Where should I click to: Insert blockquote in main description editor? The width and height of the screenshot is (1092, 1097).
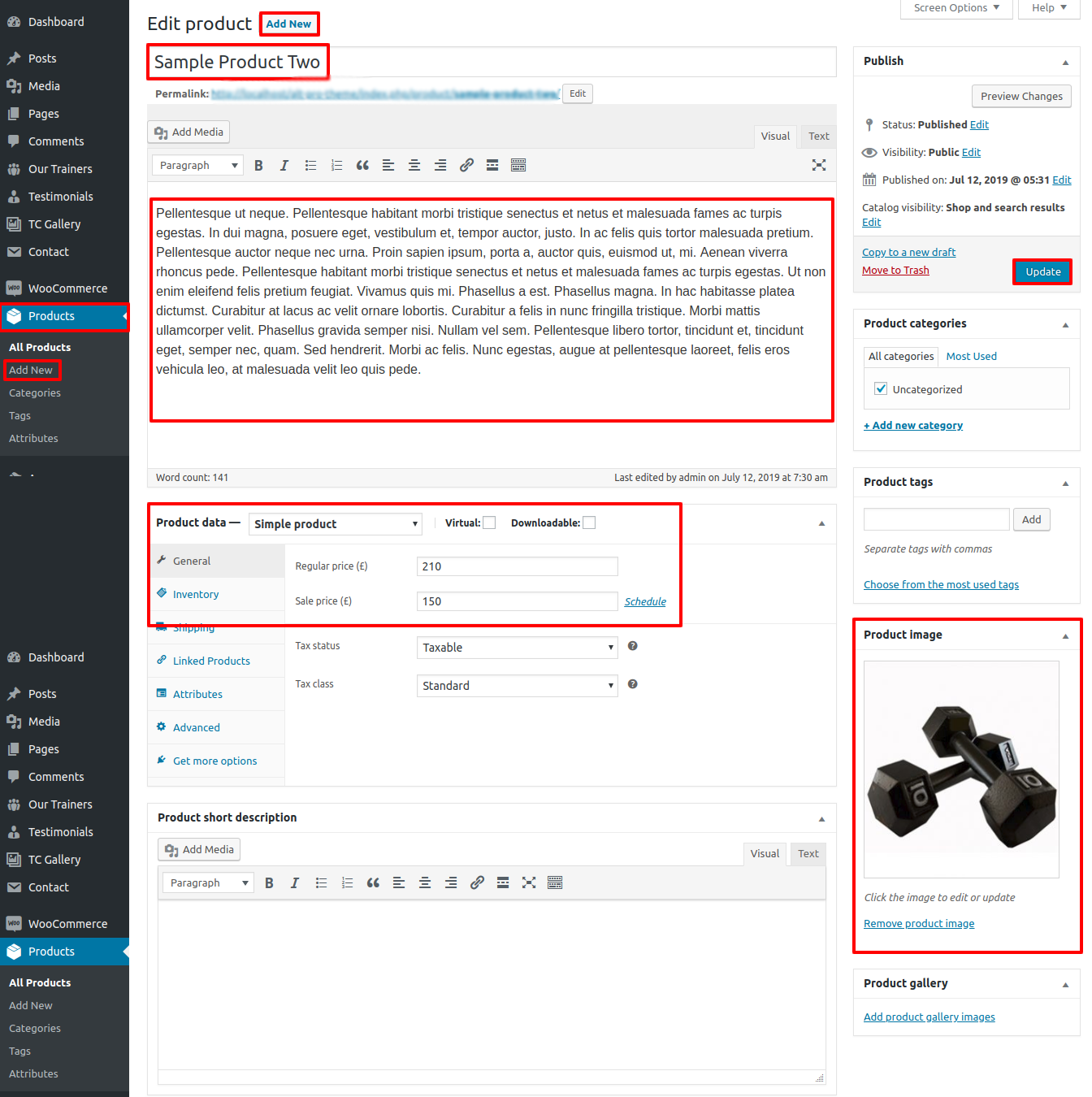tap(362, 166)
